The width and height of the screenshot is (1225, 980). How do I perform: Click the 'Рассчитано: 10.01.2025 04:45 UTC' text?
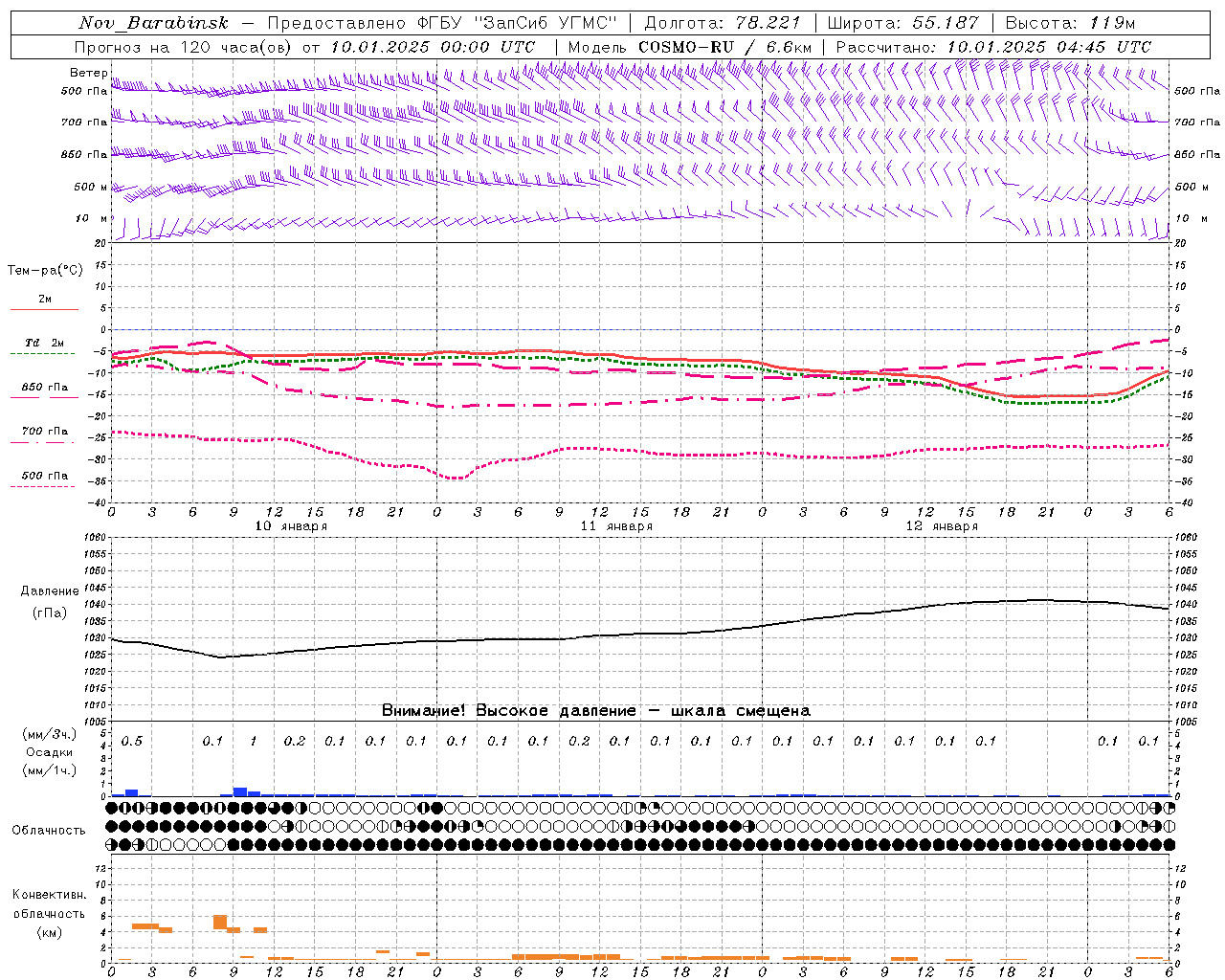[x=993, y=47]
